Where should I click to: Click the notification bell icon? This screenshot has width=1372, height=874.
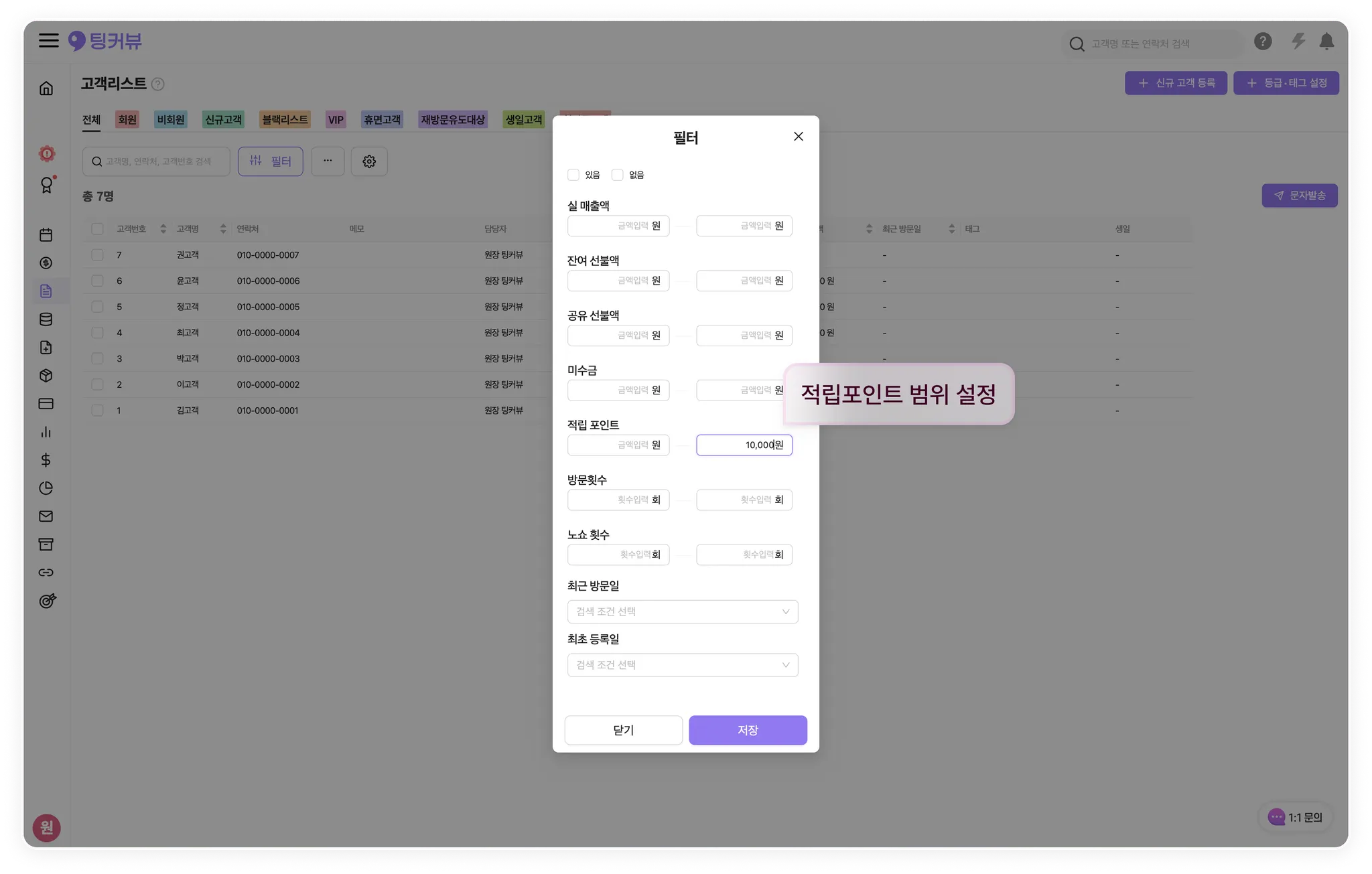point(1326,42)
